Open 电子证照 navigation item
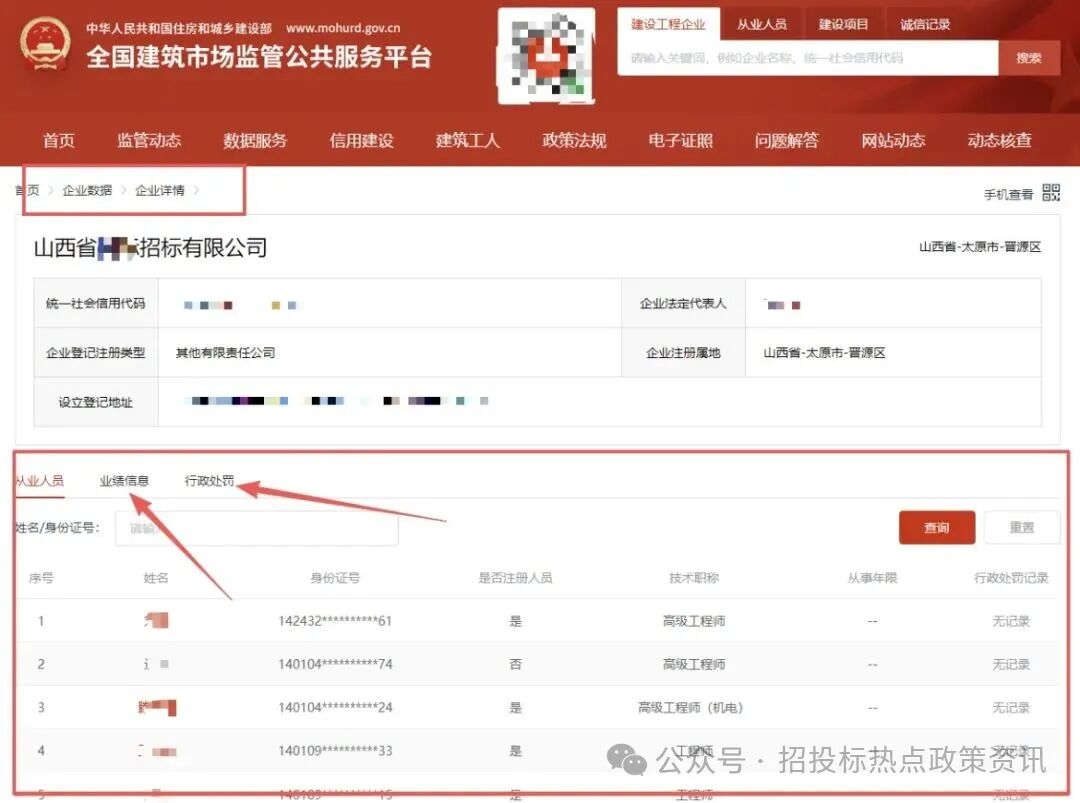Screen dimensions: 1080x803 click(681, 140)
